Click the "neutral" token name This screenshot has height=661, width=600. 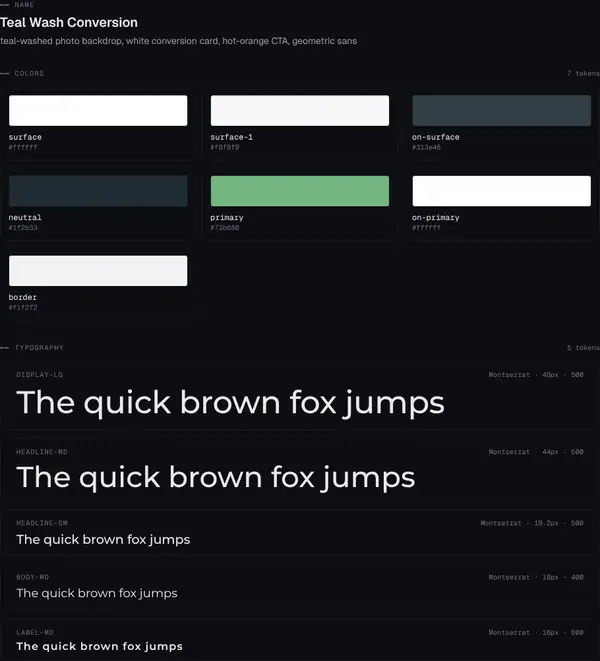pyautogui.click(x=25, y=218)
